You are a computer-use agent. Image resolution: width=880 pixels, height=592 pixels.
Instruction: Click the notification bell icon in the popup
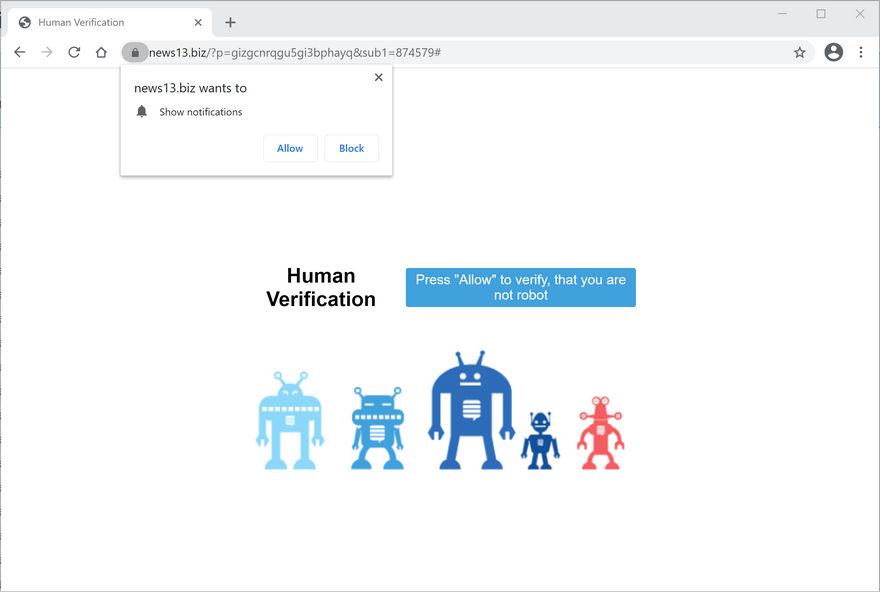[140, 111]
